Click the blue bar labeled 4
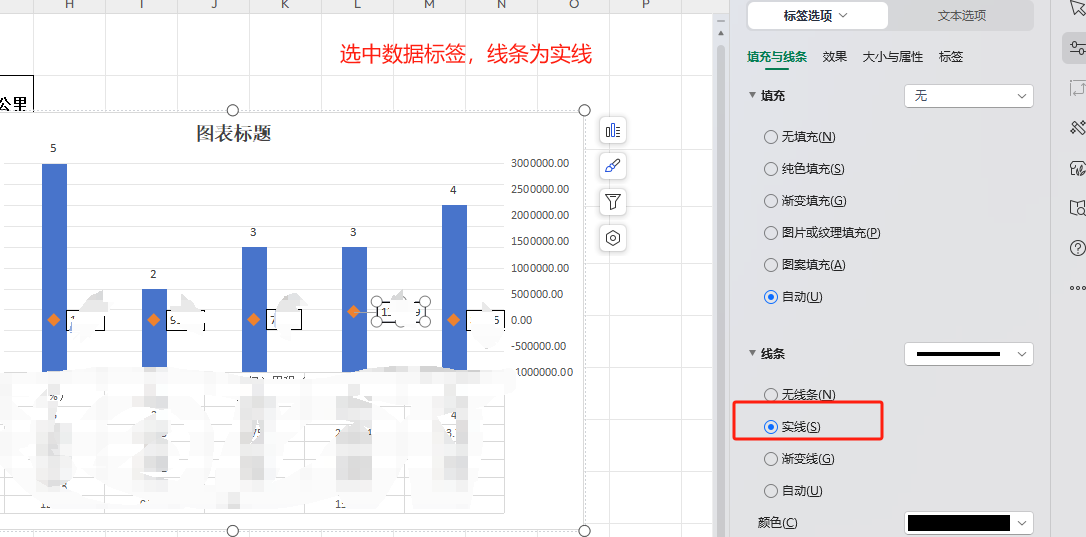Image resolution: width=1086 pixels, height=537 pixels. pyautogui.click(x=454, y=286)
